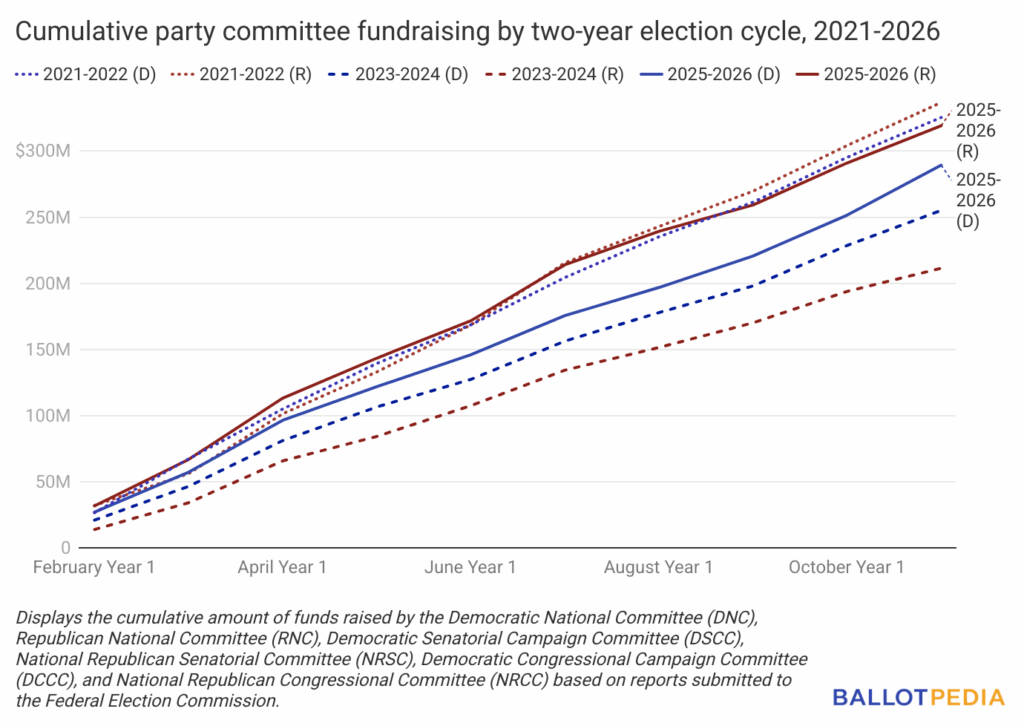1024x726 pixels.
Task: Click the 150M y-axis label
Action: point(45,350)
